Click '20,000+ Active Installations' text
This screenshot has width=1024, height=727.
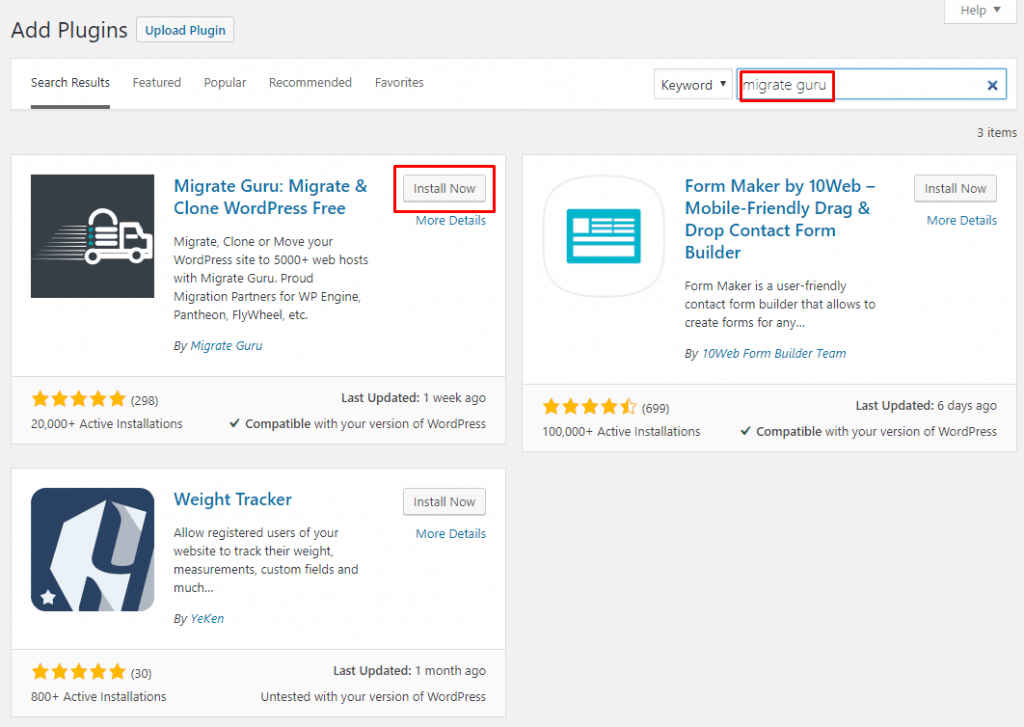coord(106,424)
